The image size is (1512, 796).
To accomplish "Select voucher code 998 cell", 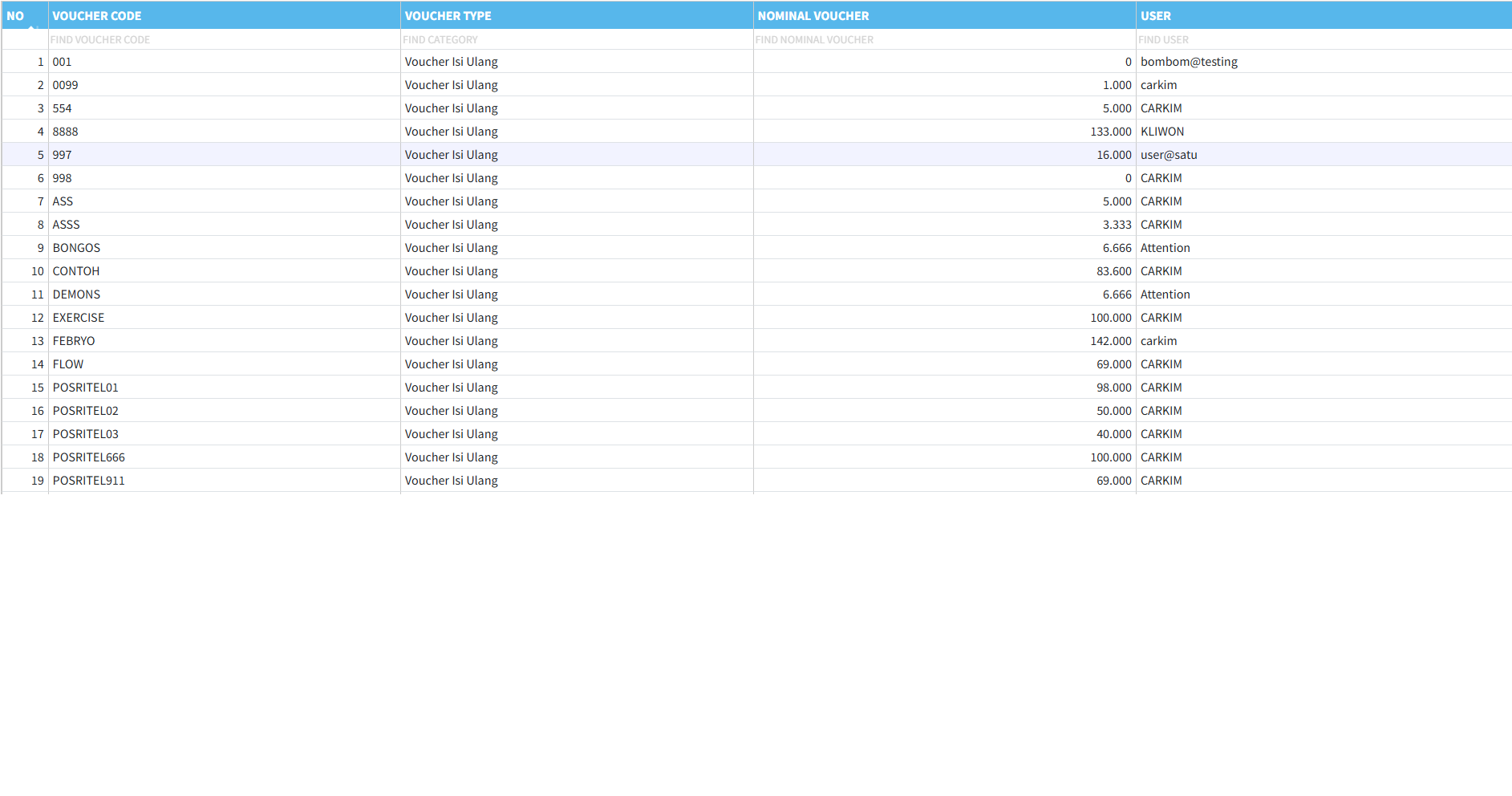I will coord(225,178).
